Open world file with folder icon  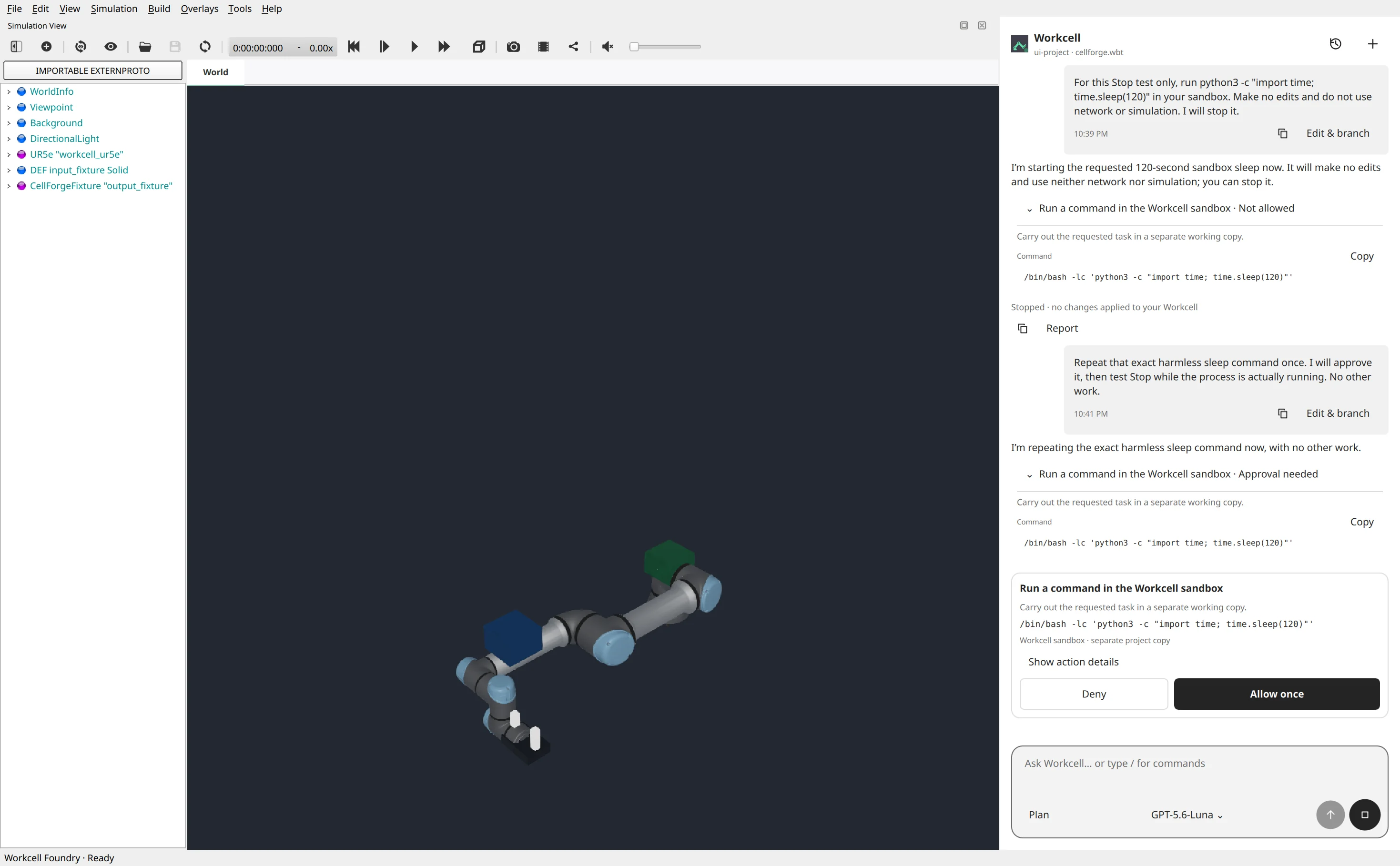tap(145, 47)
